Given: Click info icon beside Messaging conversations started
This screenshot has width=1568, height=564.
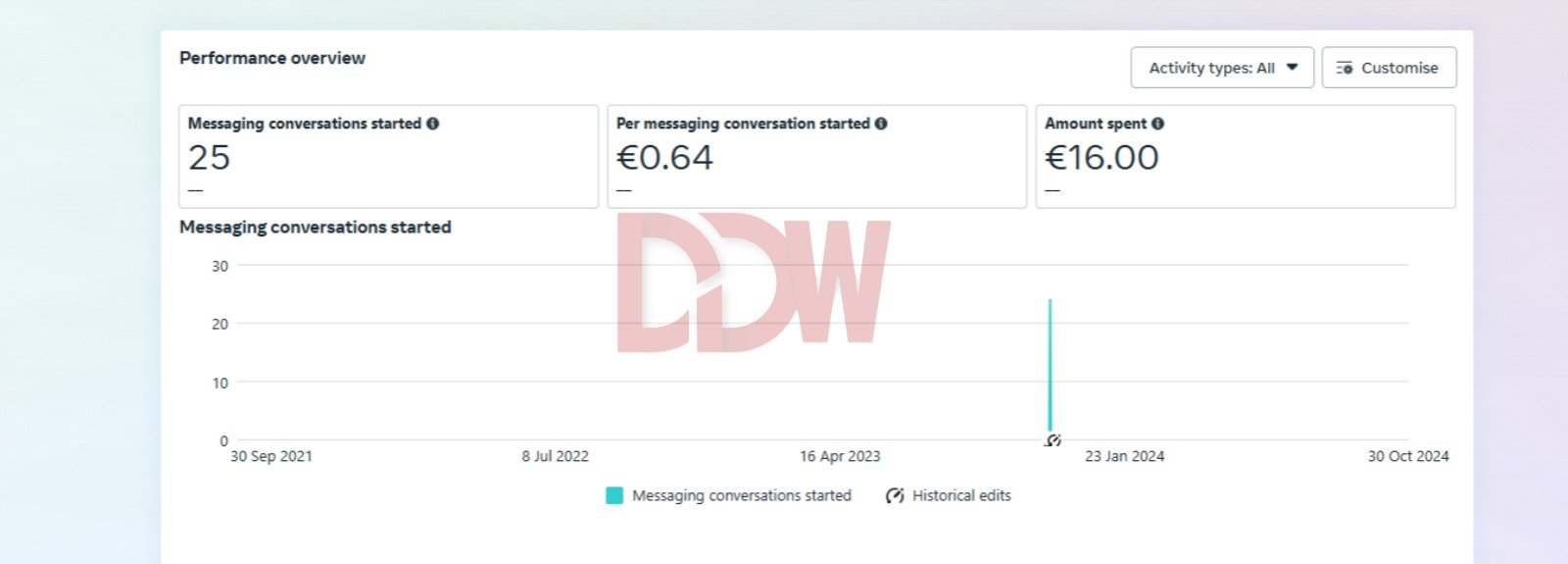Looking at the screenshot, I should [x=433, y=124].
